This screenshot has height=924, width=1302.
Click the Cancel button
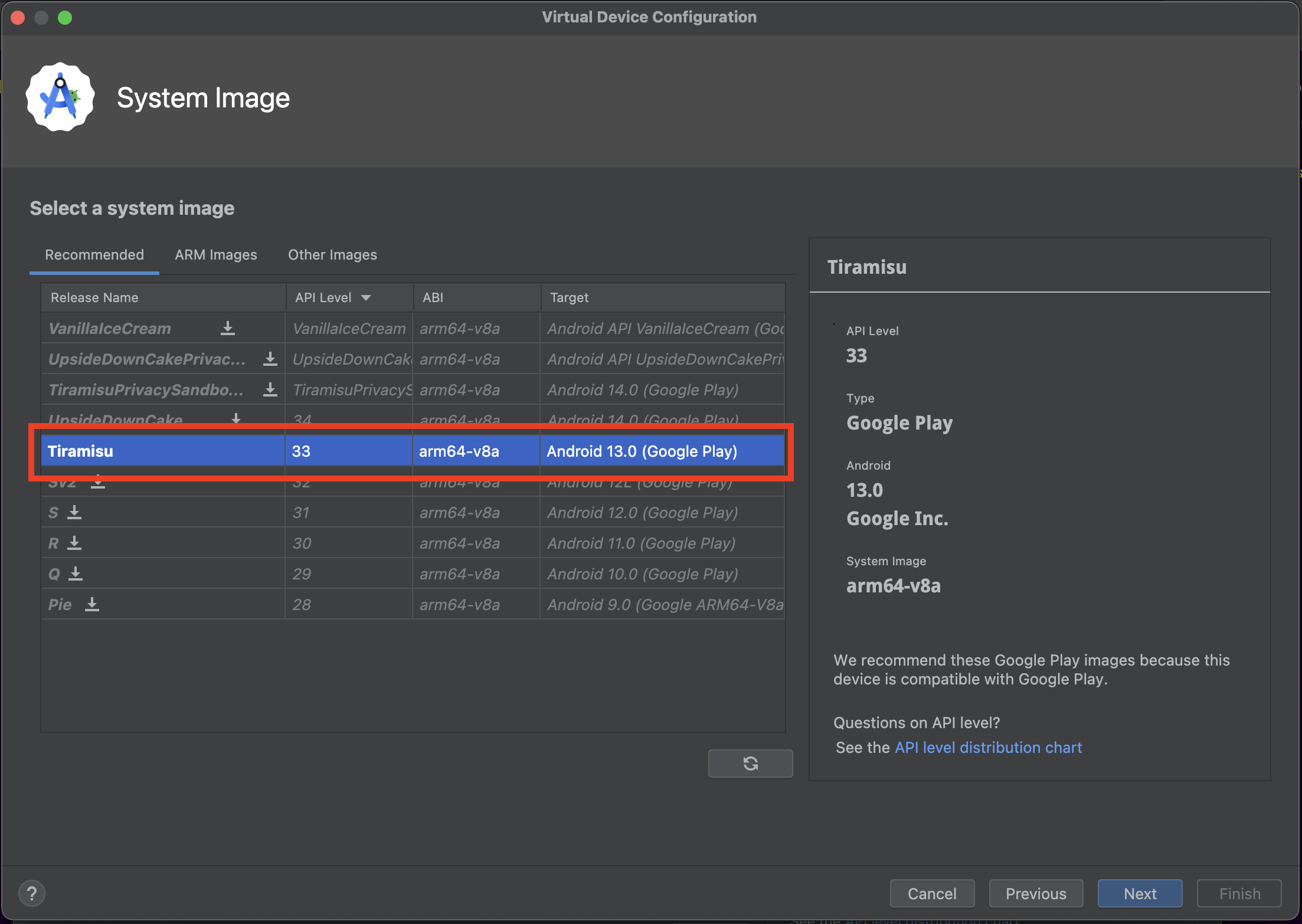(x=932, y=893)
